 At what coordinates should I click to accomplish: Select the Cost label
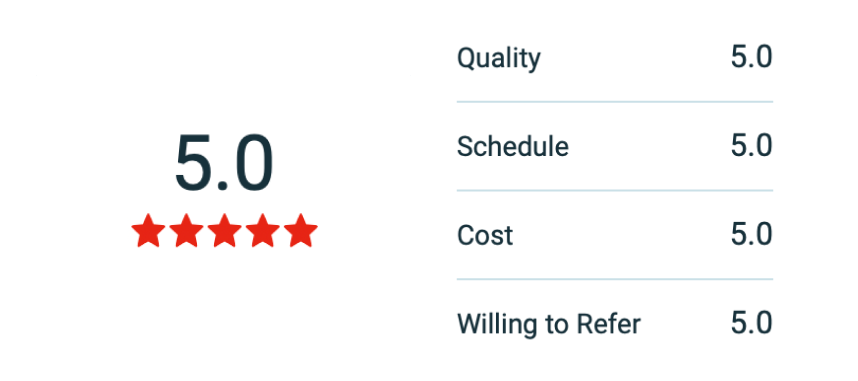[x=485, y=235]
